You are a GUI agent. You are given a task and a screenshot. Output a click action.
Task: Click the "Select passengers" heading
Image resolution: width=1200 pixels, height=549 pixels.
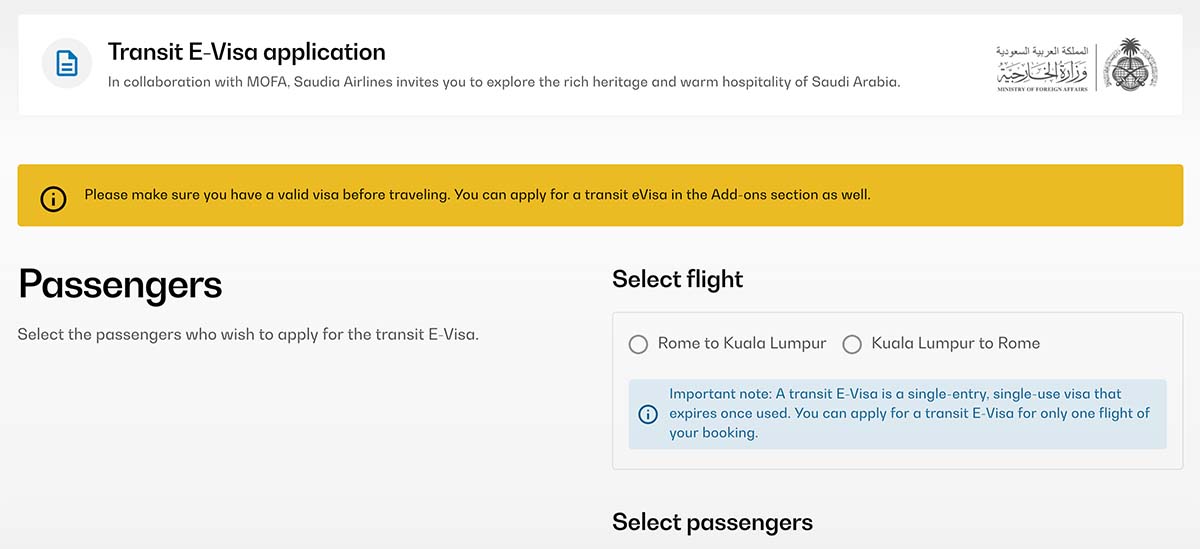tap(712, 522)
